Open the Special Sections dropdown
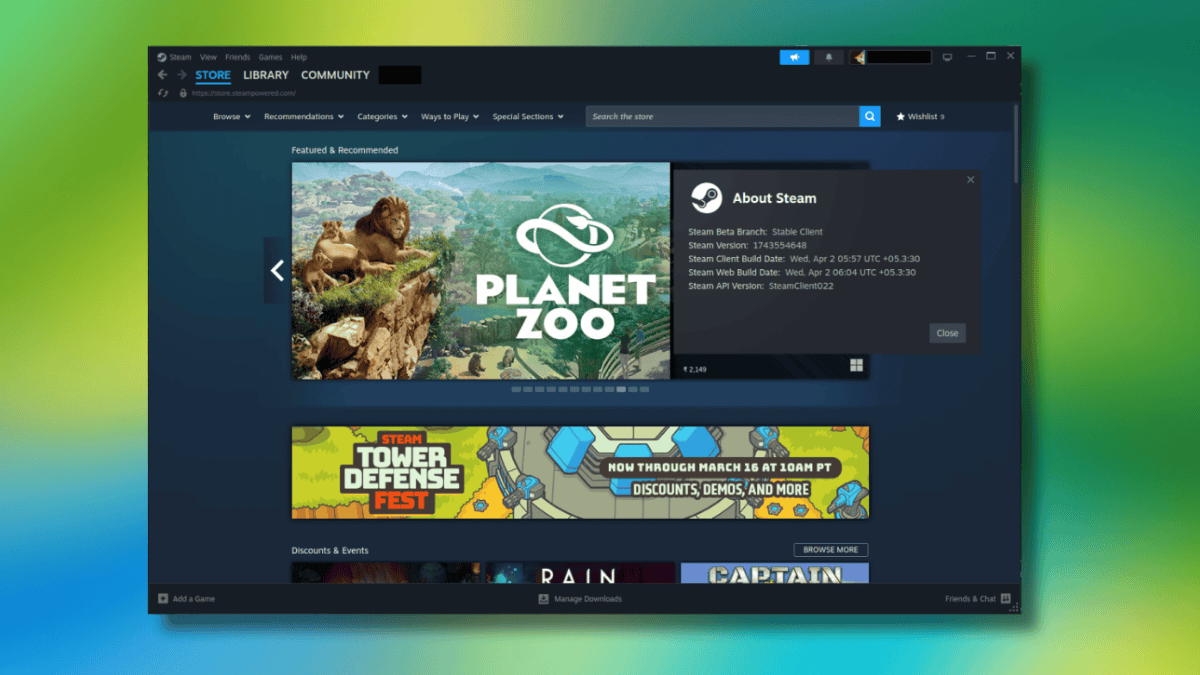Viewport: 1200px width, 675px height. click(x=527, y=117)
